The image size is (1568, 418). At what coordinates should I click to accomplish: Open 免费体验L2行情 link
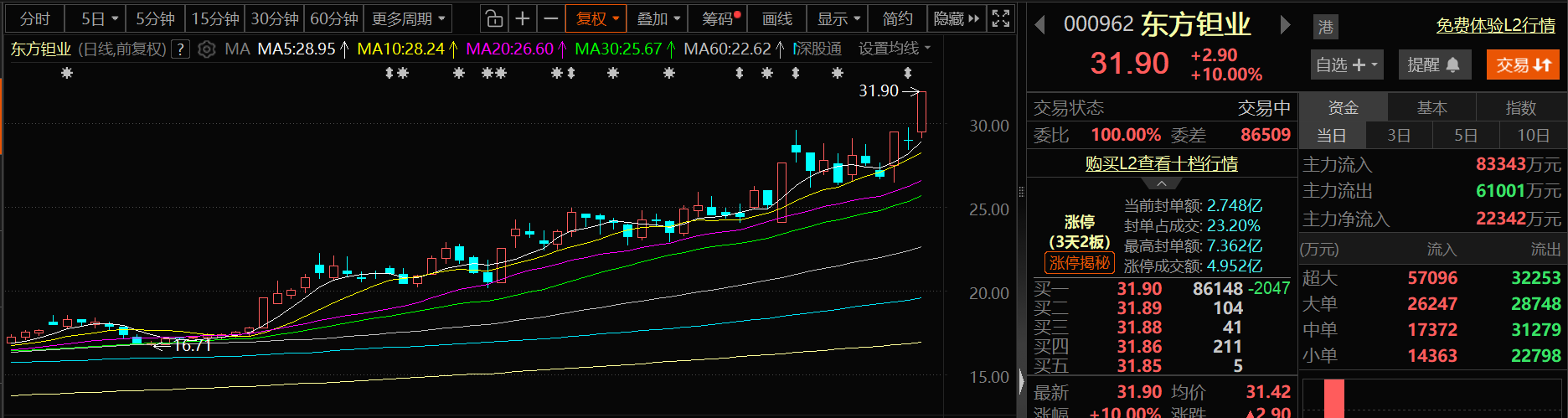tap(1495, 26)
